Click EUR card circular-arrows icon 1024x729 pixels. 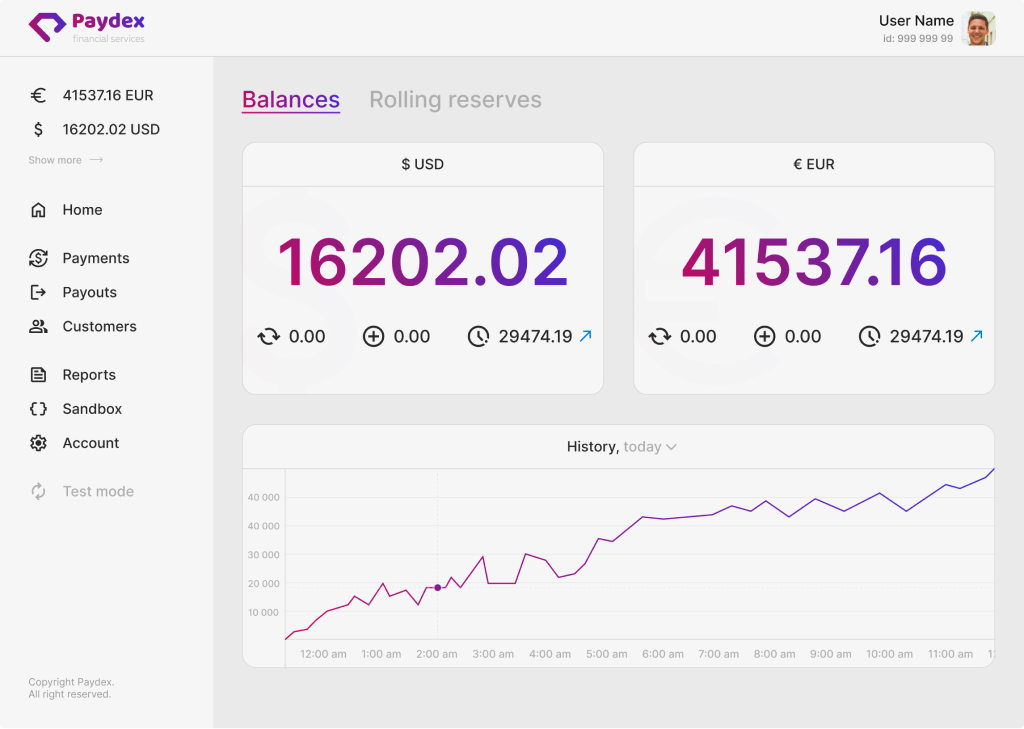click(660, 336)
